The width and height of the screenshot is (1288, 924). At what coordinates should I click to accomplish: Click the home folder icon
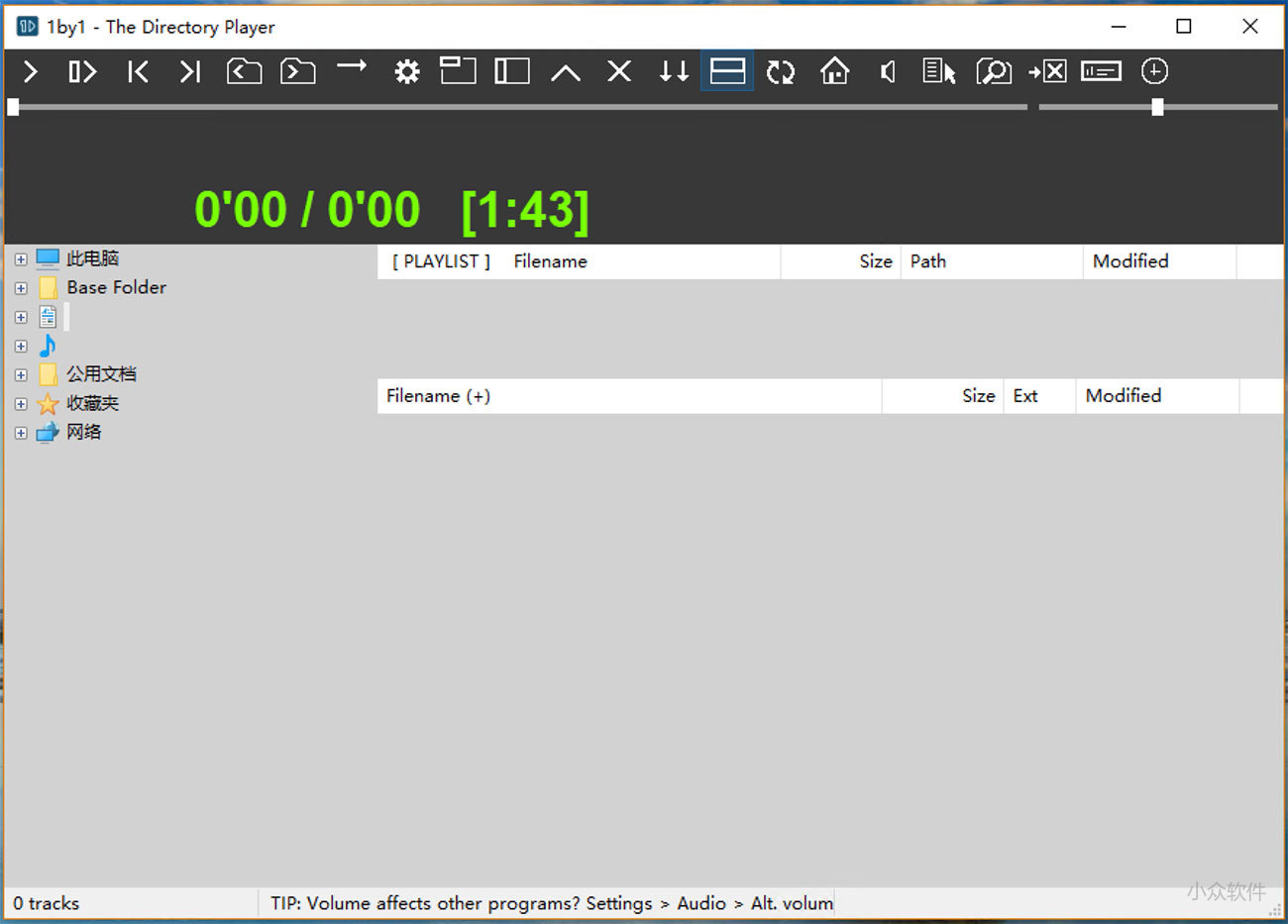click(x=834, y=71)
